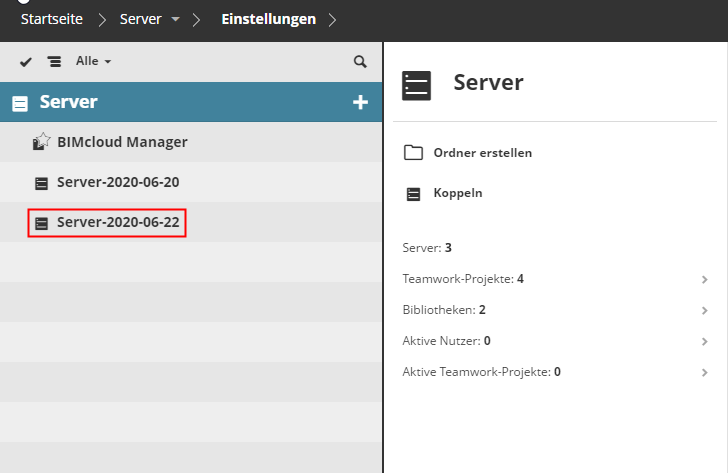The width and height of the screenshot is (728, 473).
Task: Expand Teamwork-Projekte row chevron
Action: (704, 279)
